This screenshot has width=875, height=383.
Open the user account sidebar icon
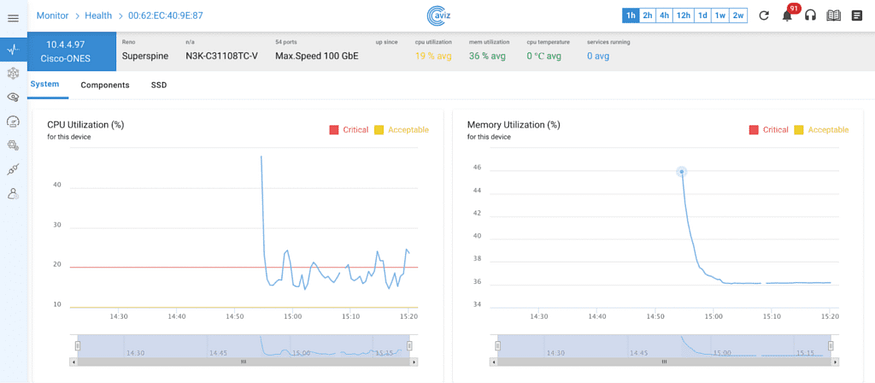tap(13, 194)
